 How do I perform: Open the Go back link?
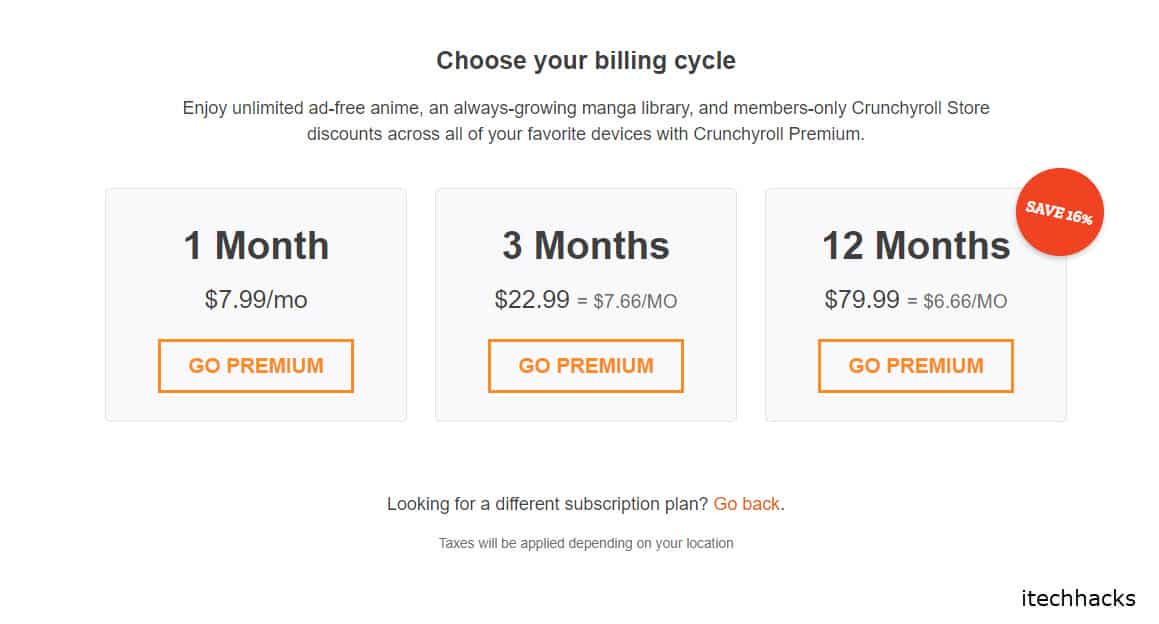[x=745, y=504]
